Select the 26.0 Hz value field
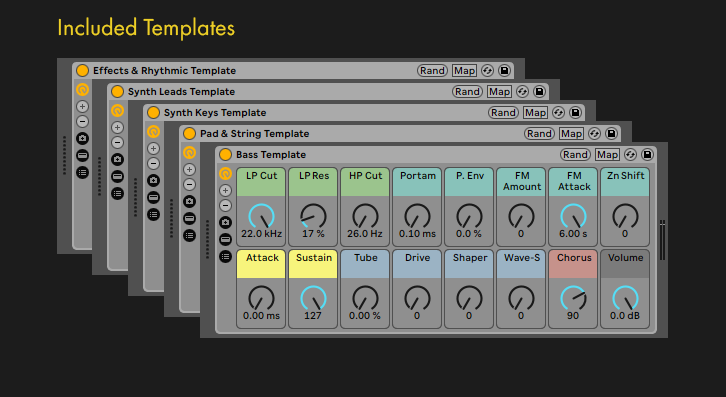Viewport: 726px width, 397px height. (x=365, y=233)
